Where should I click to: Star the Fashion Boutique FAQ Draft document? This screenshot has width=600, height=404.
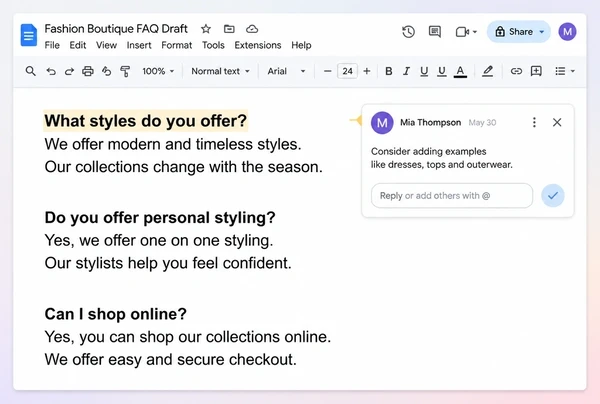(x=206, y=29)
